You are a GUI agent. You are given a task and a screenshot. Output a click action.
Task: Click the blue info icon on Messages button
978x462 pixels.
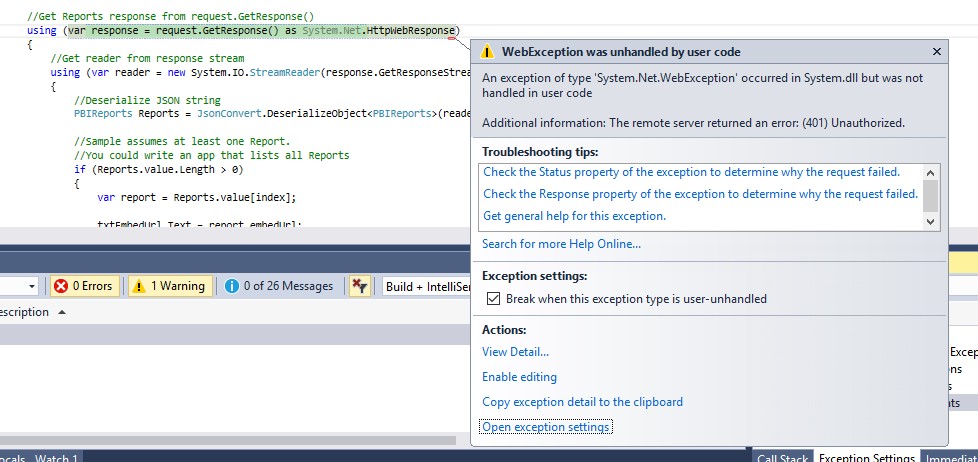pyautogui.click(x=231, y=286)
